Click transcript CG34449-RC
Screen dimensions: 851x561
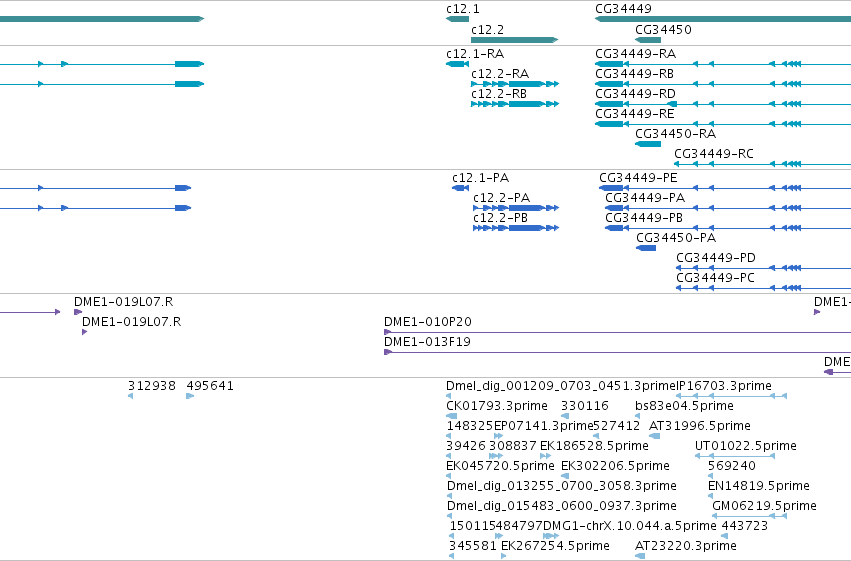[714, 155]
